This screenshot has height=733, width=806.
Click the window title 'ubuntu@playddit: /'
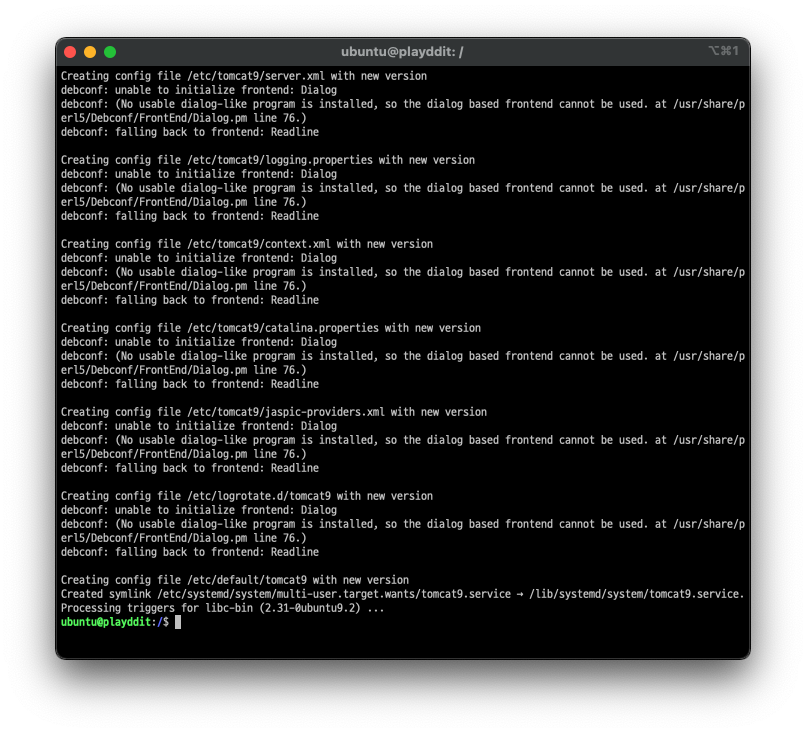[x=402, y=52]
